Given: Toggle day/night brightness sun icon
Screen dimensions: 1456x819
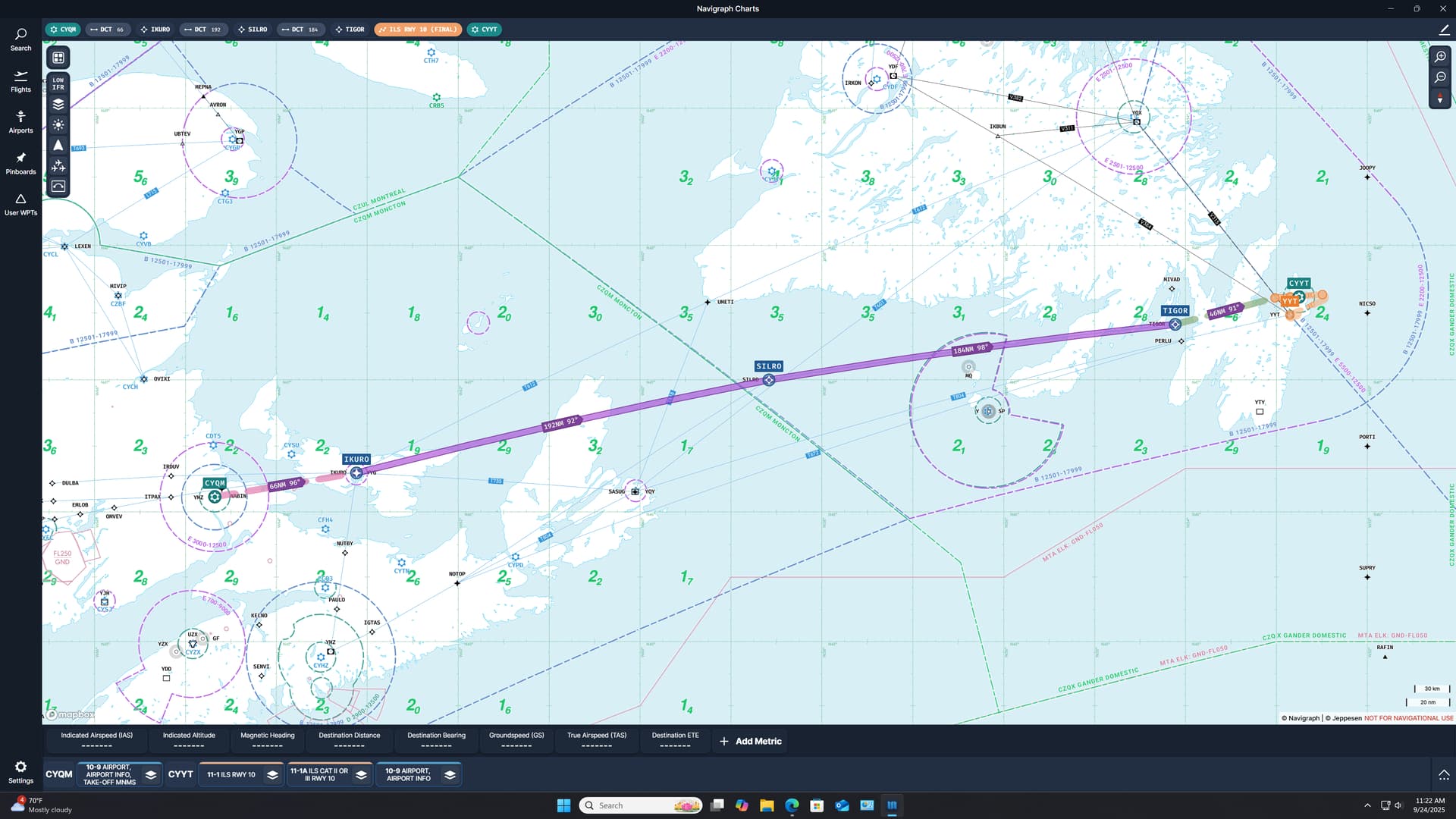Looking at the screenshot, I should (x=58, y=125).
